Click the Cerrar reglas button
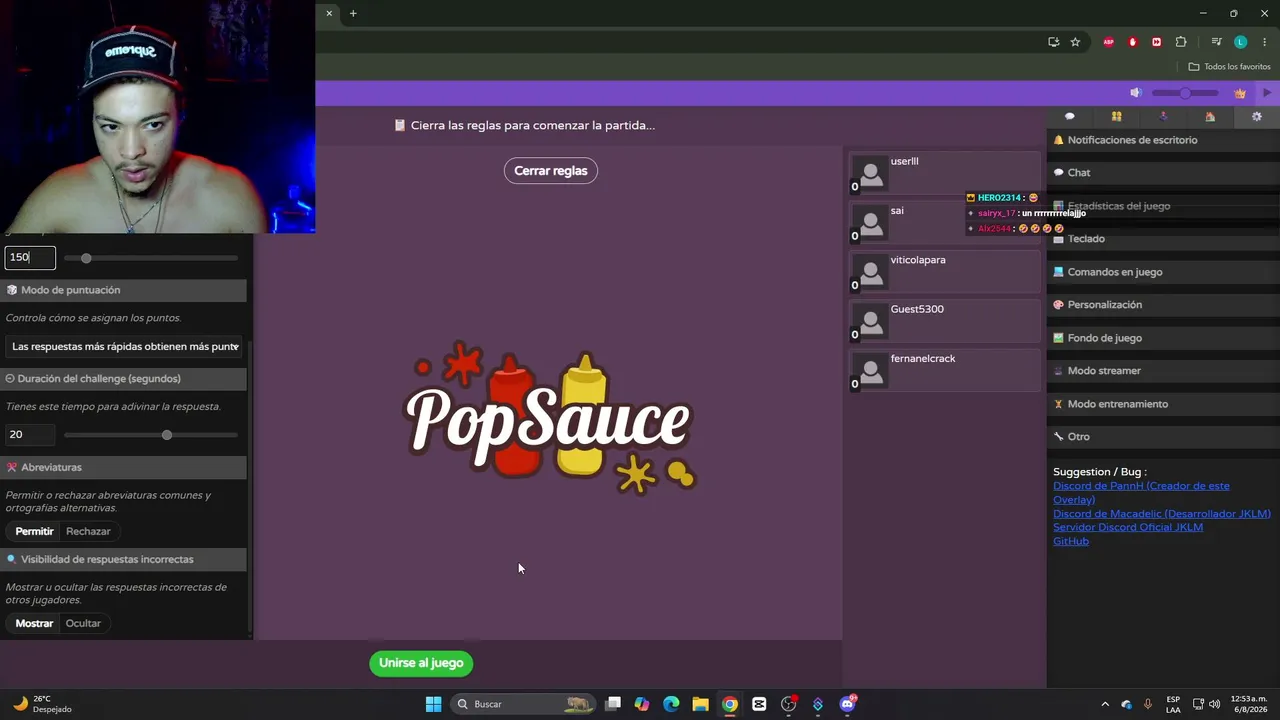1280x720 pixels. [x=551, y=171]
